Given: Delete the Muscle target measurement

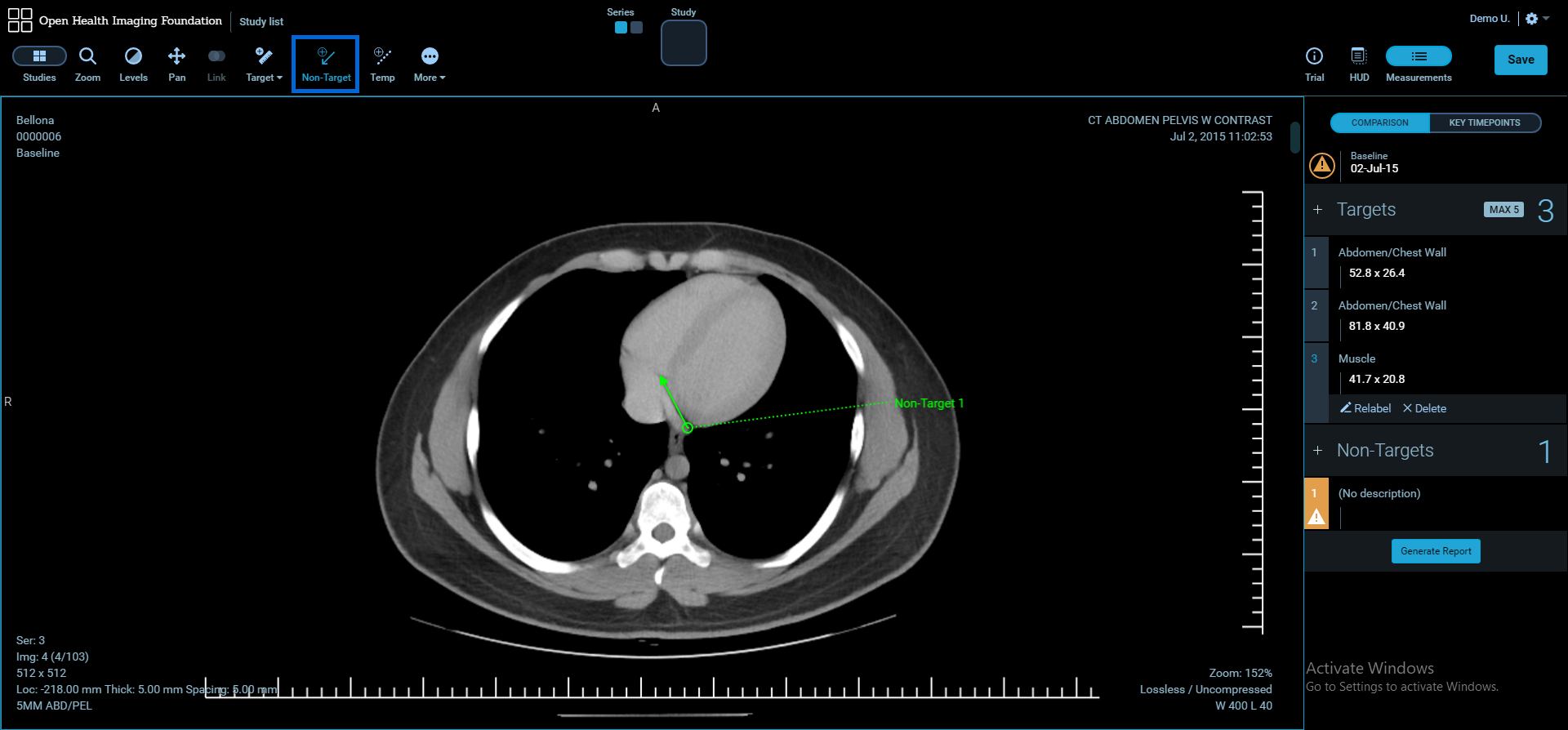Looking at the screenshot, I should (1424, 408).
